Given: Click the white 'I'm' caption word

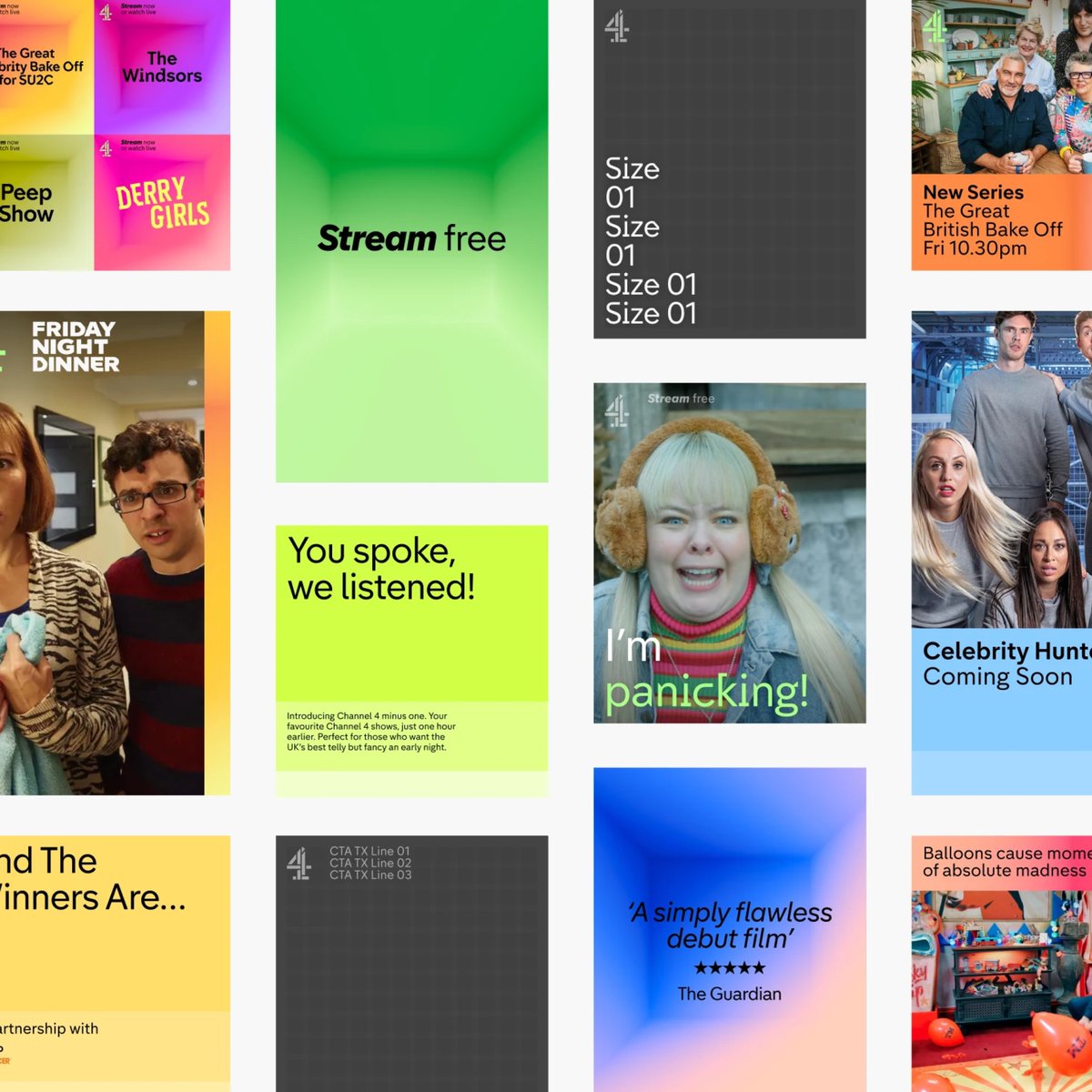Looking at the screenshot, I should pyautogui.click(x=633, y=646).
